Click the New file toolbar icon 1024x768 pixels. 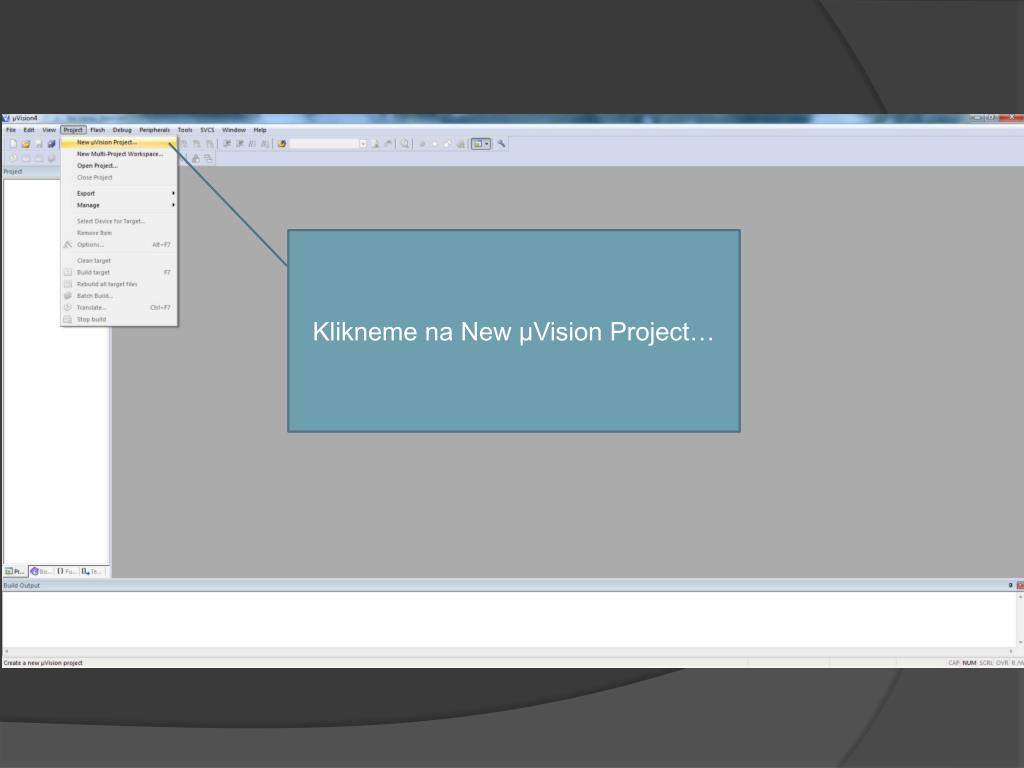click(12, 144)
